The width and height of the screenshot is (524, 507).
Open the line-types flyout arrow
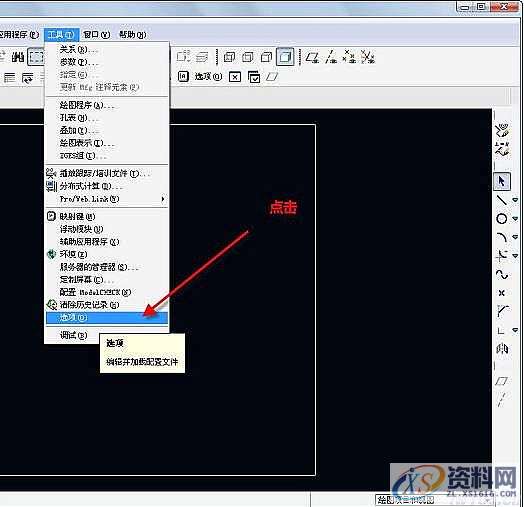[515, 200]
